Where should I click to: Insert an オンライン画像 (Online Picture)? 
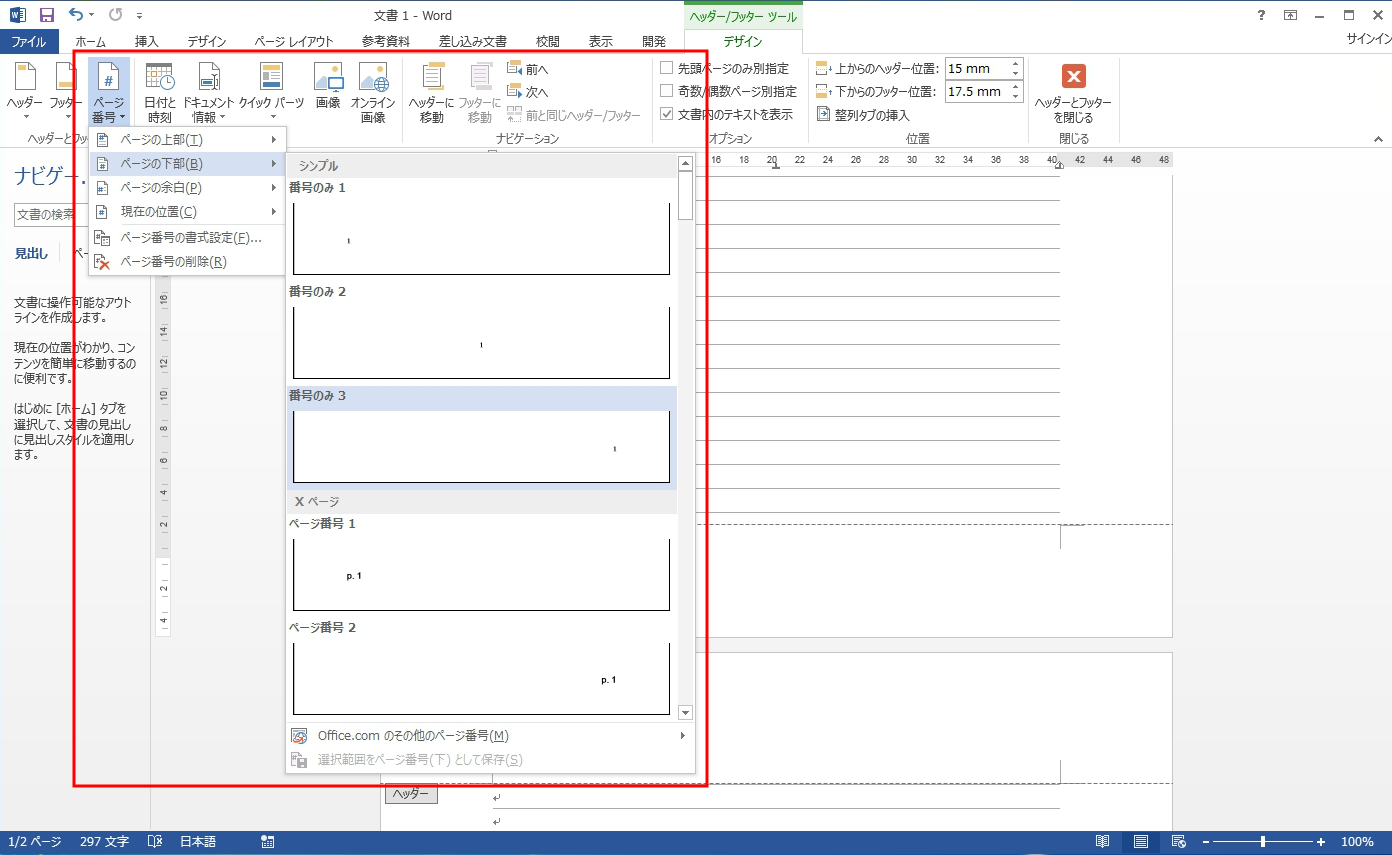tap(372, 92)
